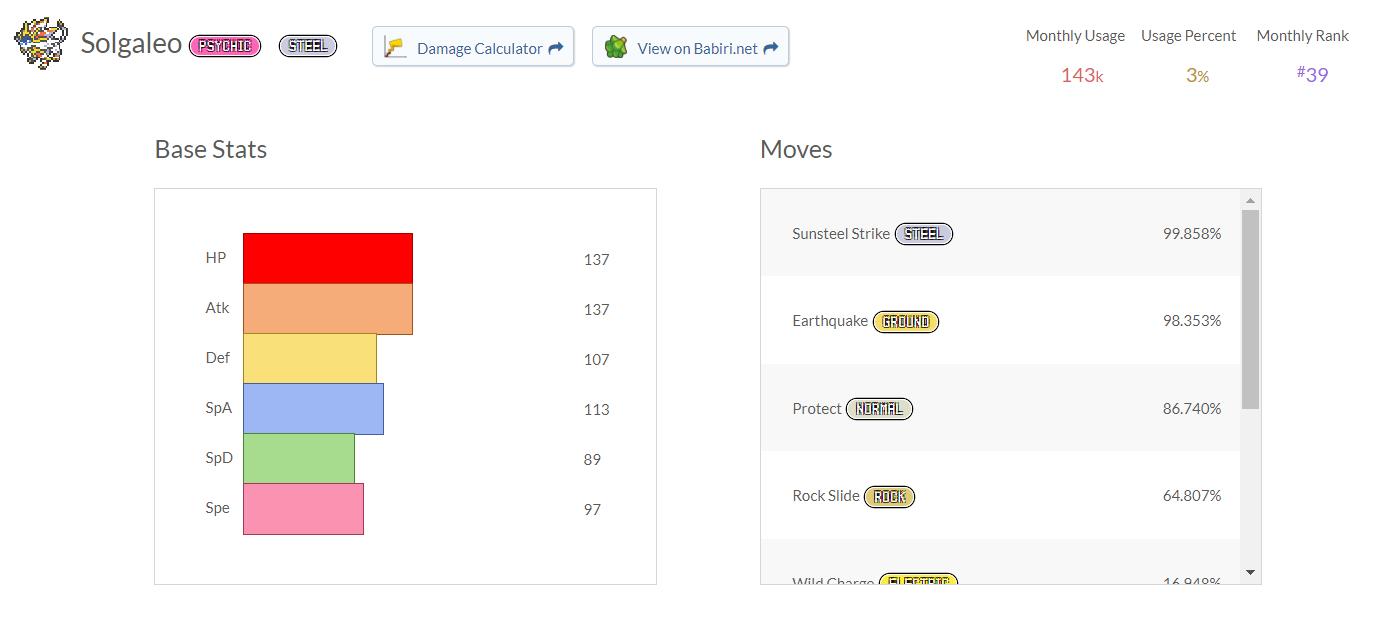Viewport: 1380px width, 632px height.
Task: Click the Solgaleo sprite icon
Action: pos(41,44)
